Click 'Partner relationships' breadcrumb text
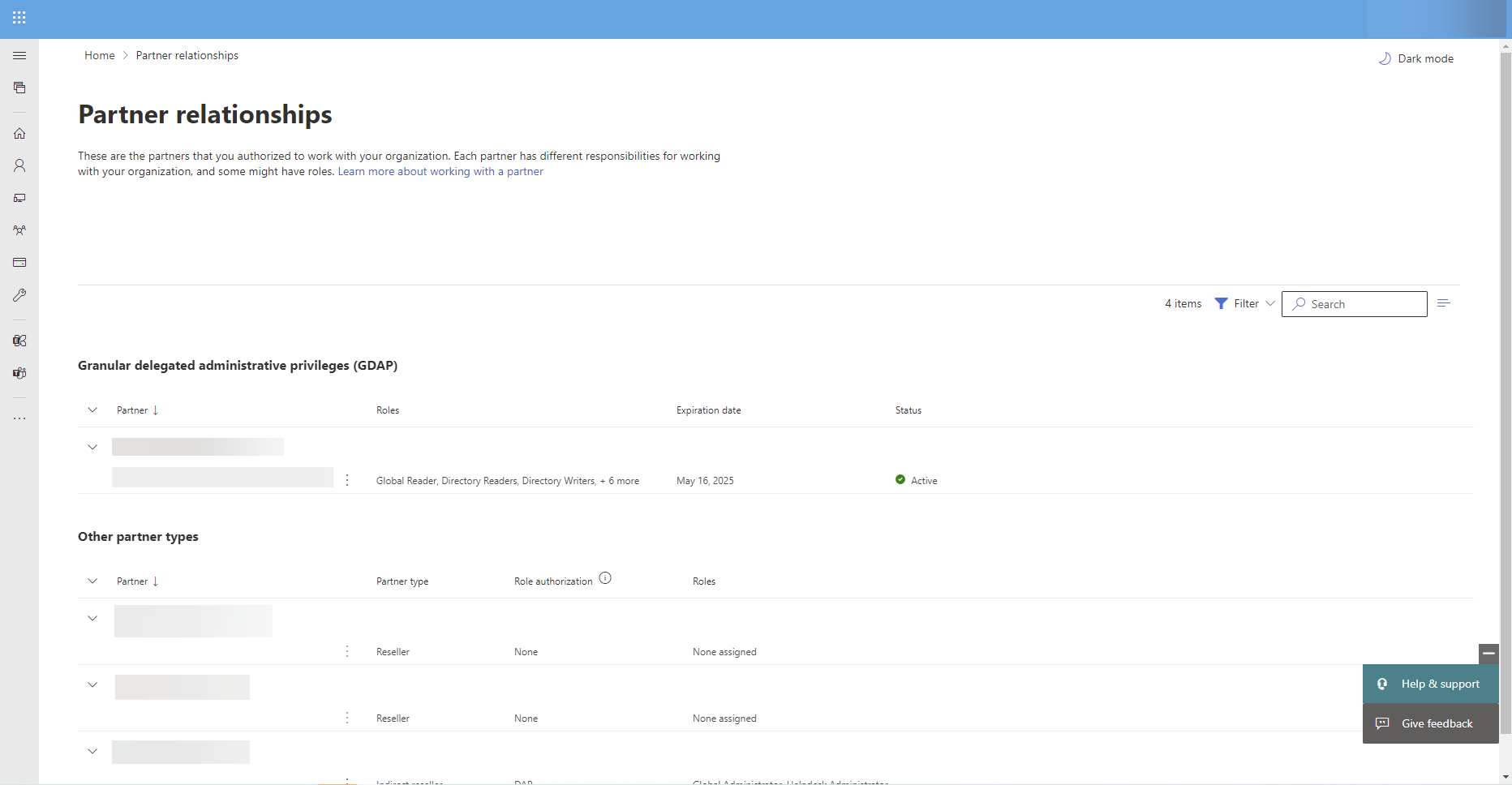 click(x=187, y=55)
